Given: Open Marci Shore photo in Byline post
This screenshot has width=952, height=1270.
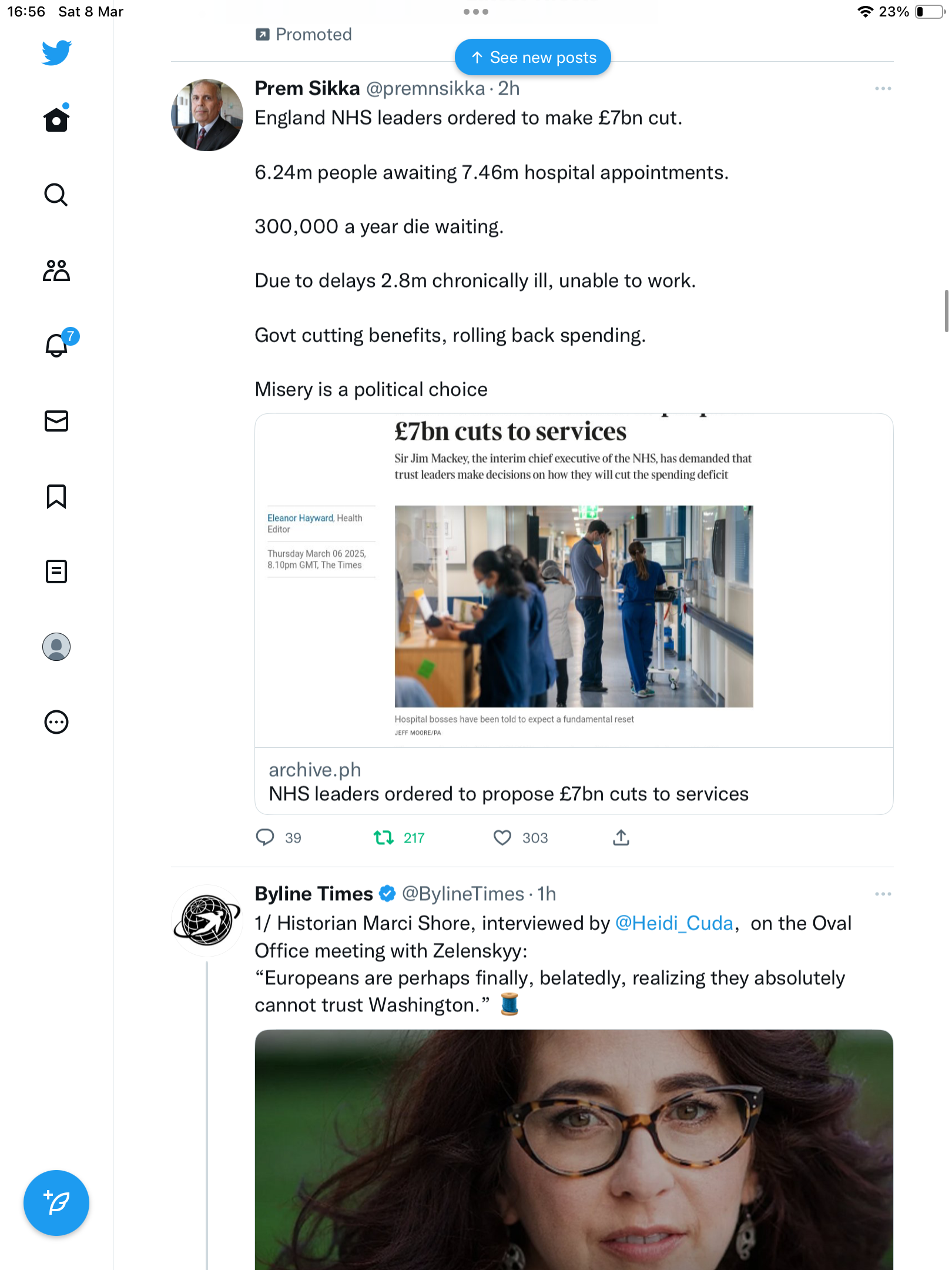Looking at the screenshot, I should coord(574,1149).
